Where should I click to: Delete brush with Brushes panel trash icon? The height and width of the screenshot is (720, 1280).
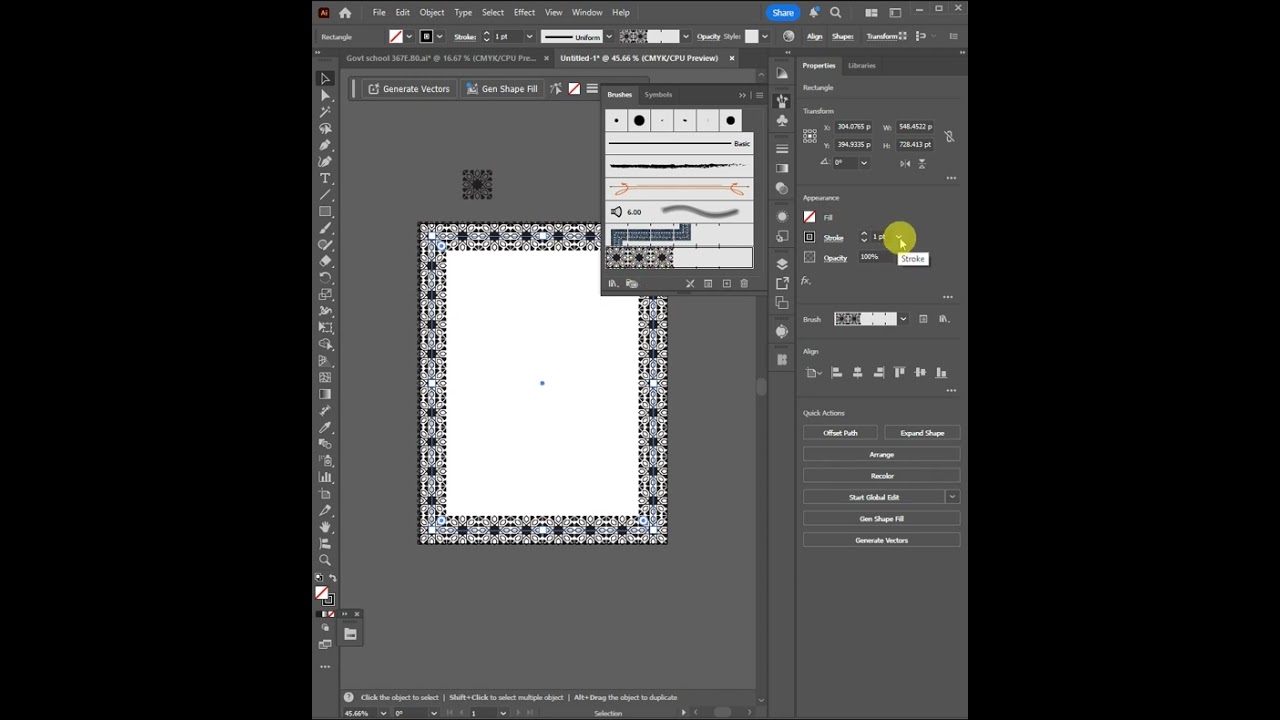click(x=744, y=284)
